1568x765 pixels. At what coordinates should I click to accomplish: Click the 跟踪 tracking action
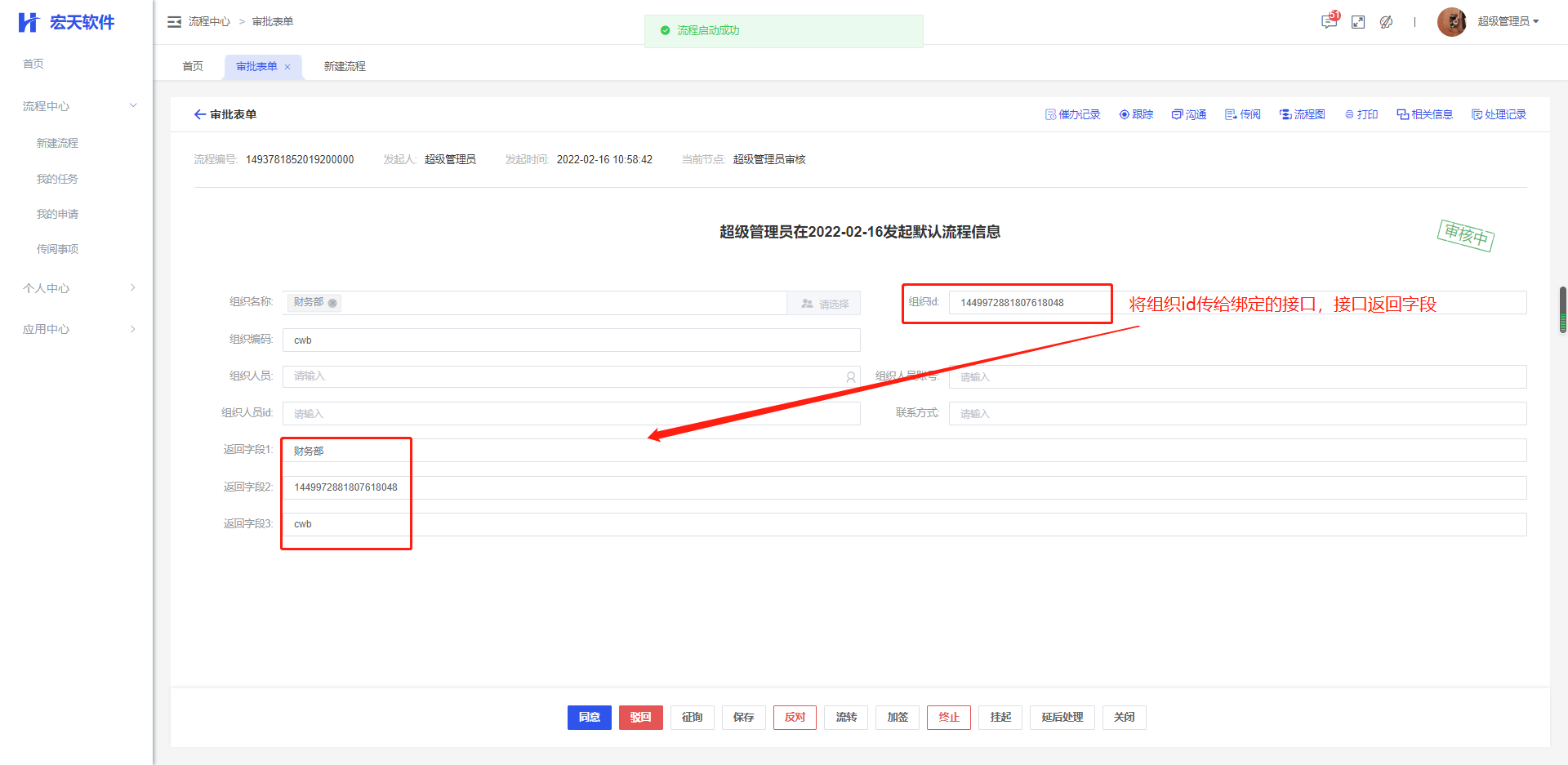[x=1136, y=115]
